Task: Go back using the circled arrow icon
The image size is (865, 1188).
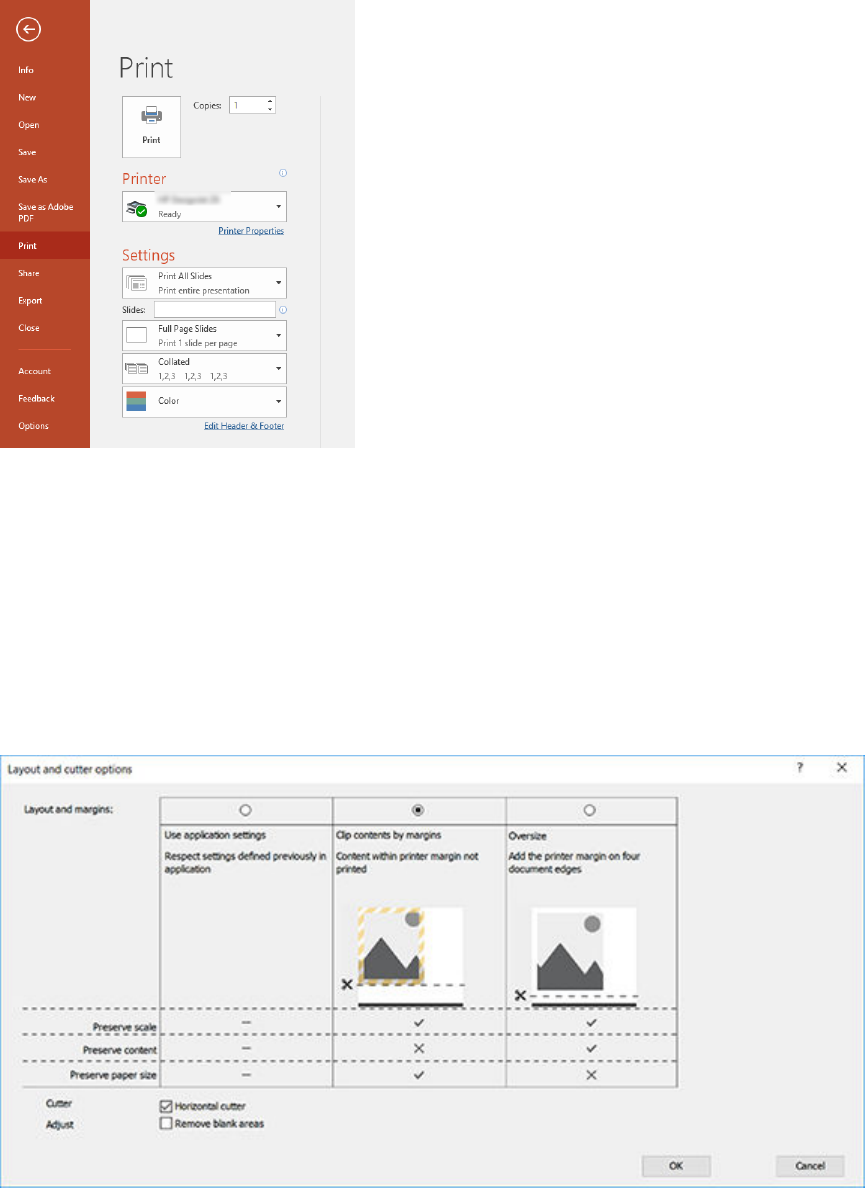Action: click(29, 30)
